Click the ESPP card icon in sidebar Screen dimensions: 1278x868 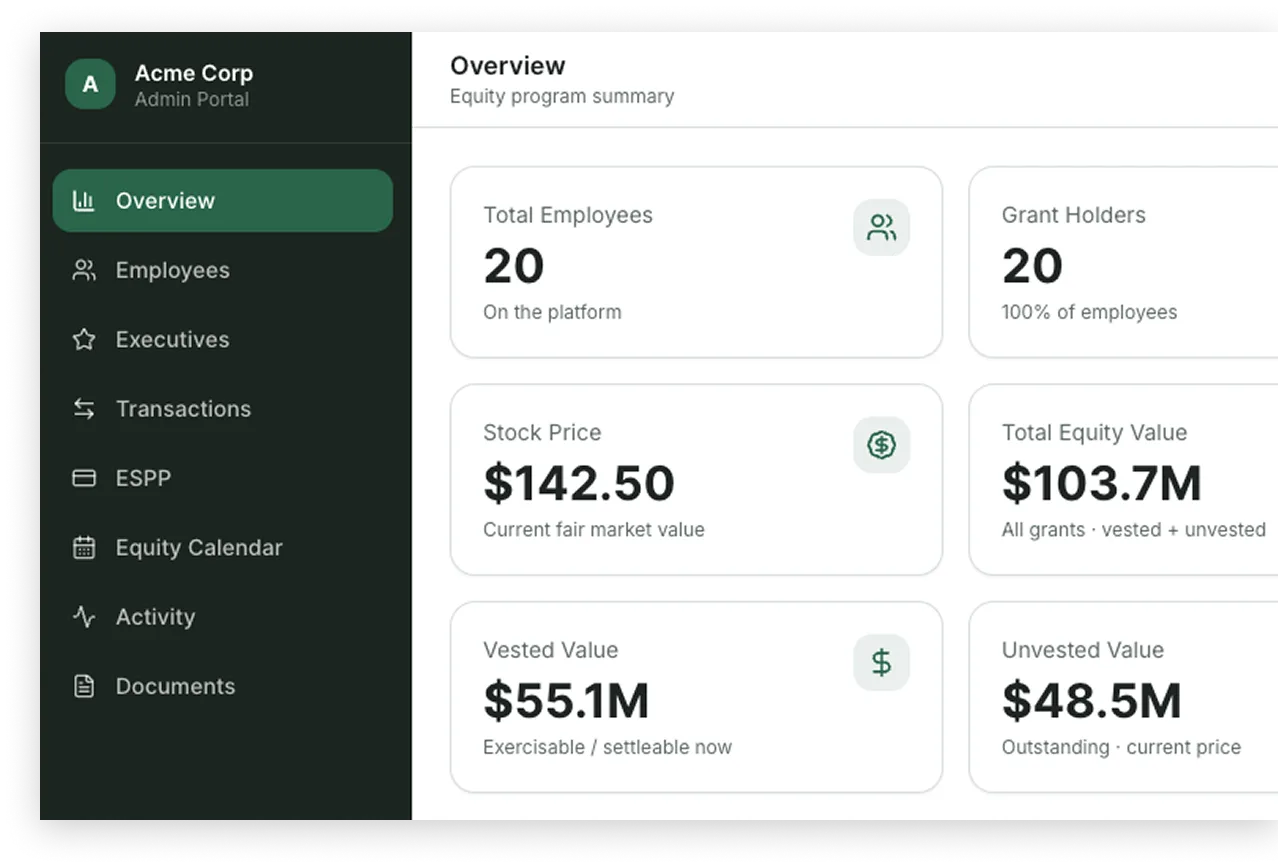coord(84,478)
